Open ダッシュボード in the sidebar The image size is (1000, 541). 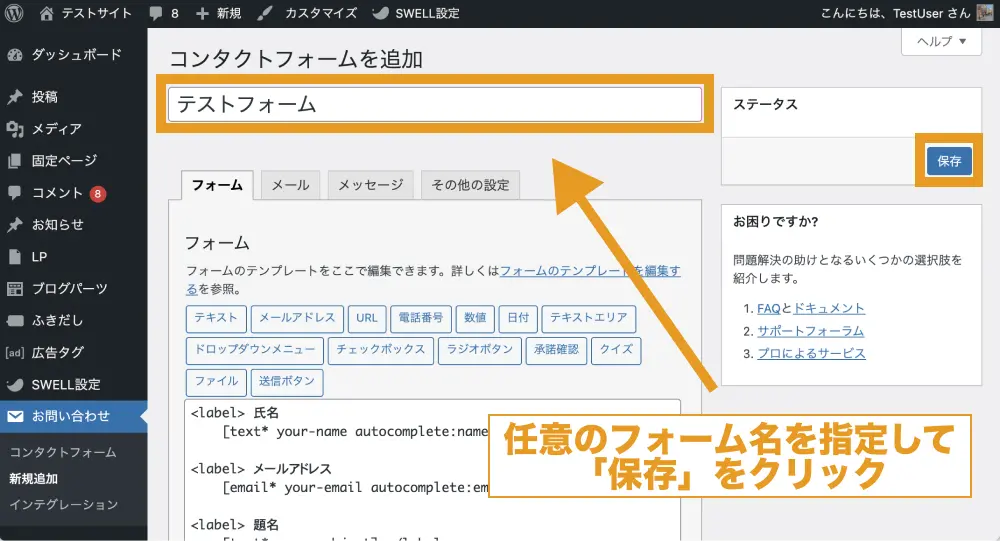pos(76,55)
